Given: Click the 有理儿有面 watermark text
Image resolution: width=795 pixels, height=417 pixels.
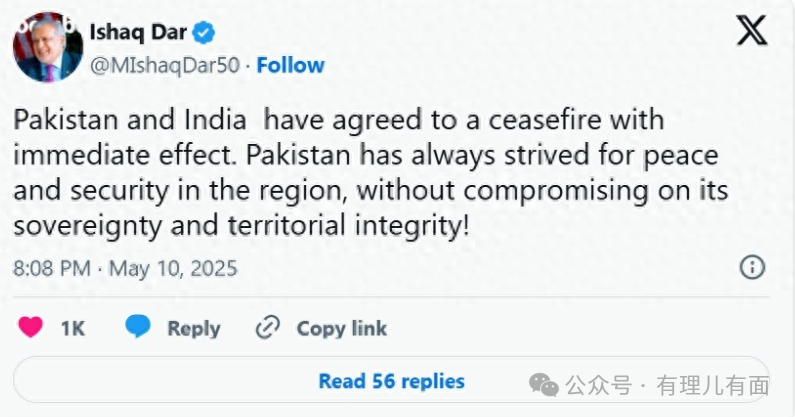Looking at the screenshot, I should pos(712,386).
